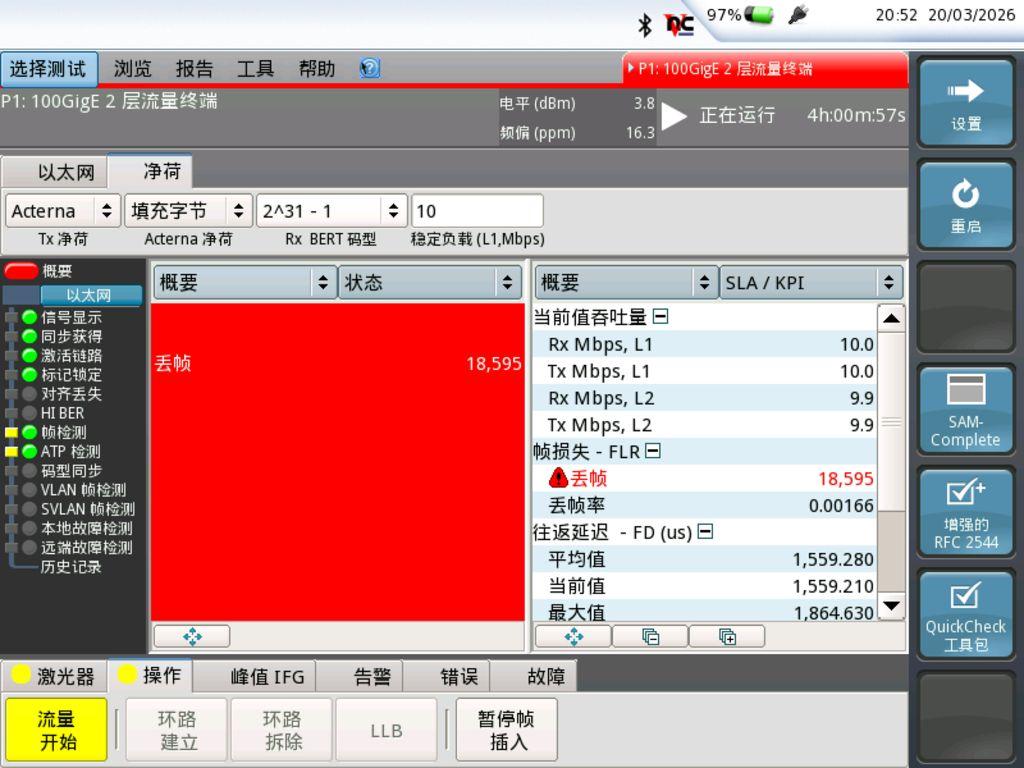1024x768 pixels.
Task: Collapse the 帧损失 - FLR section
Action: pyautogui.click(x=653, y=451)
